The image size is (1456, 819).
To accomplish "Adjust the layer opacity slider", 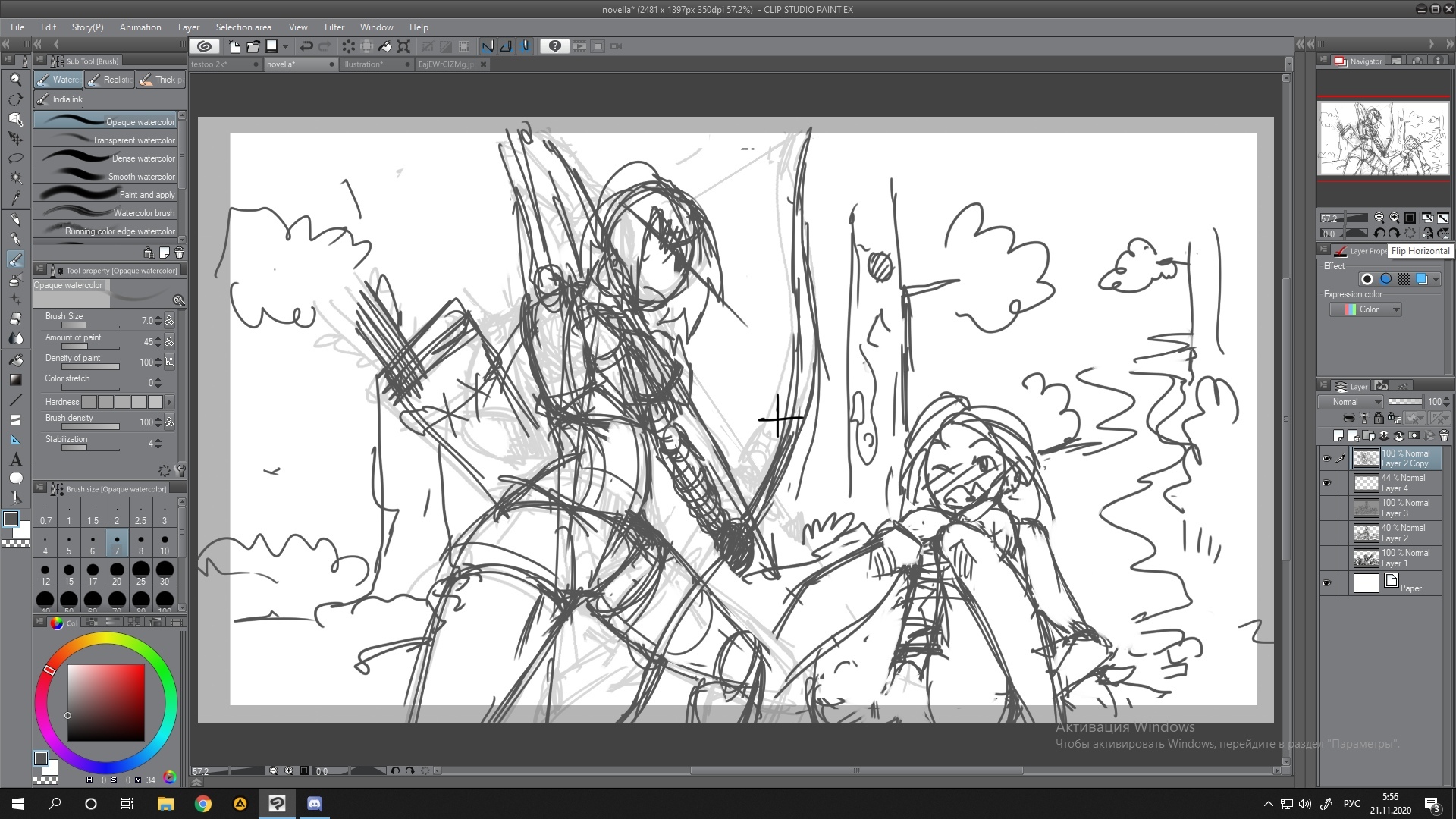I will tap(1405, 402).
